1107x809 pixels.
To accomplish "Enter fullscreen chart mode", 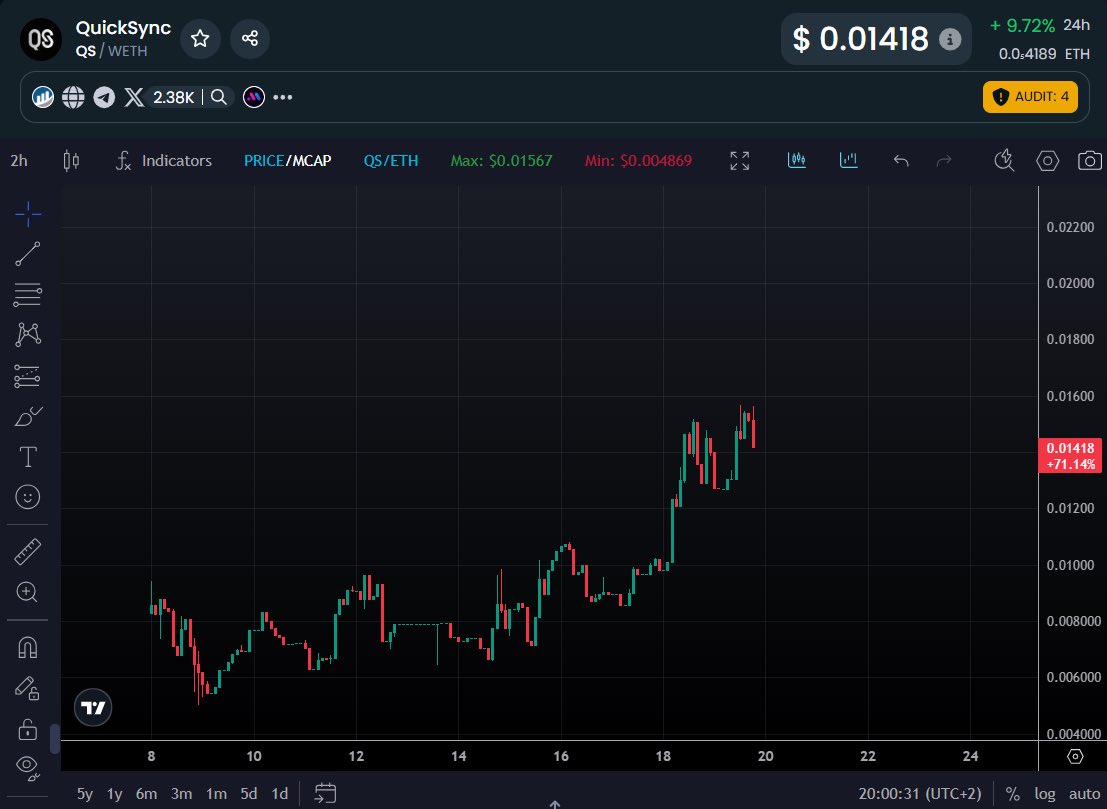I will (740, 161).
